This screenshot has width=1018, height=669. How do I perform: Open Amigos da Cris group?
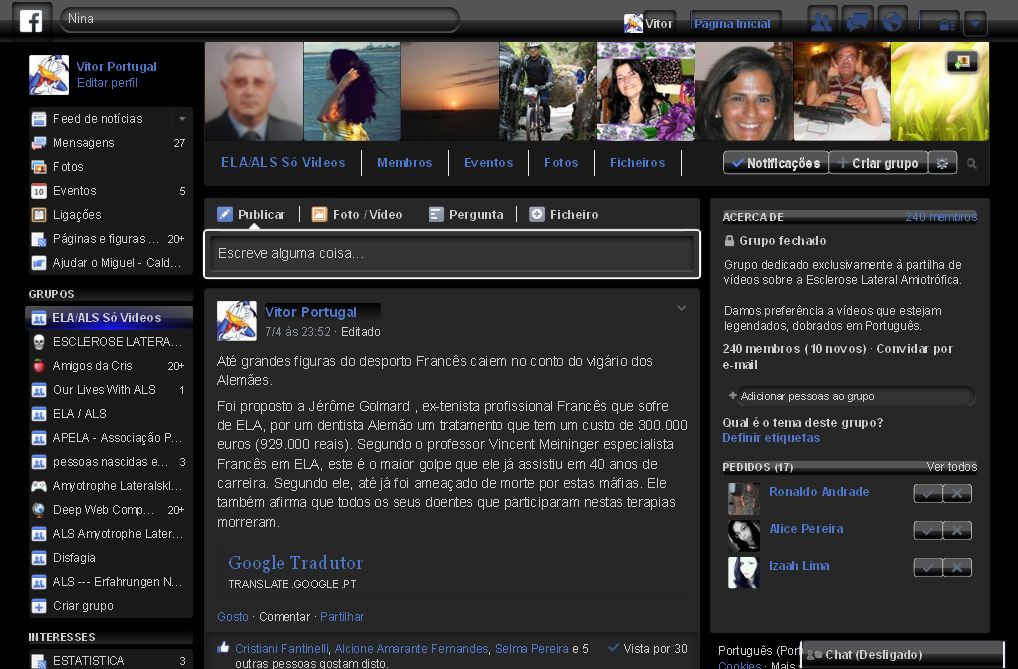tap(110, 366)
